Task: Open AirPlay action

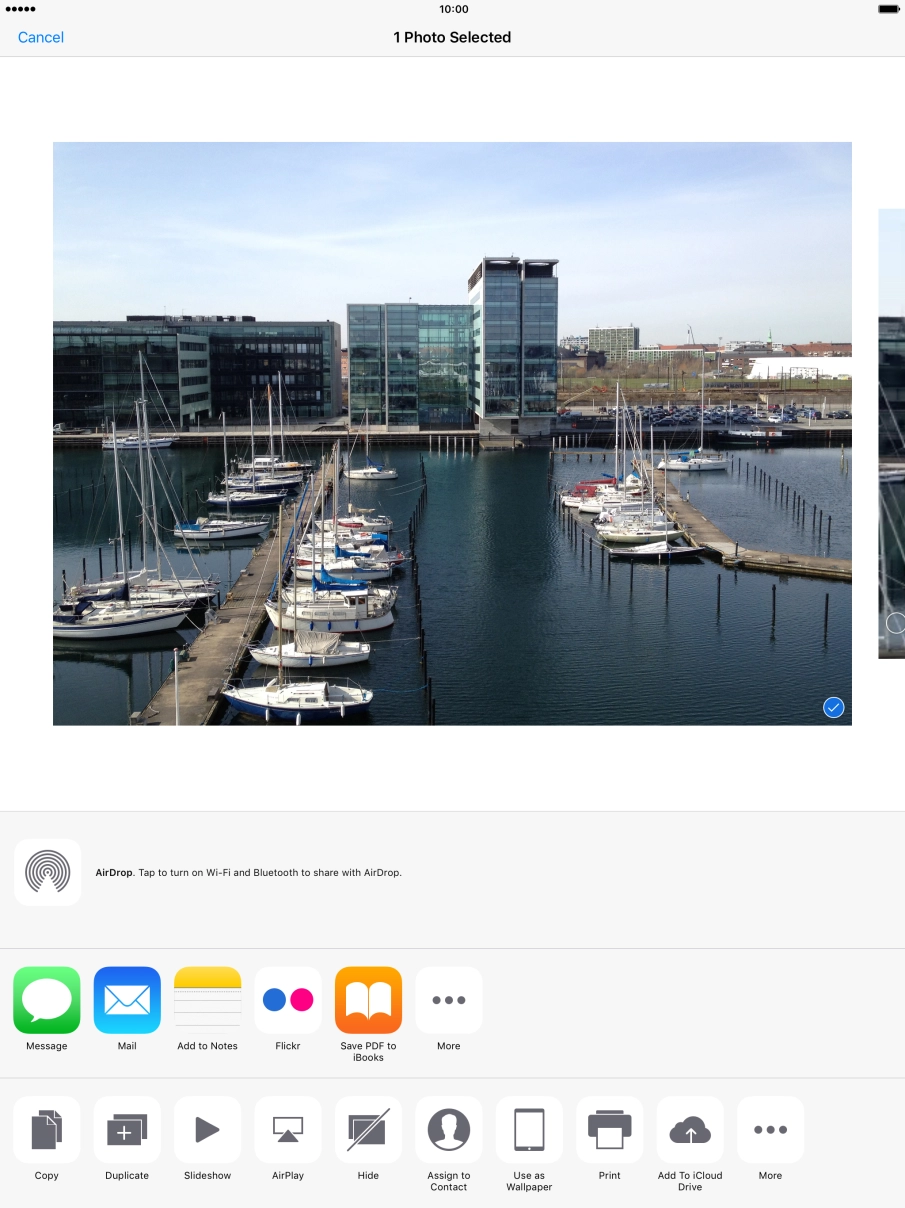Action: click(288, 1130)
